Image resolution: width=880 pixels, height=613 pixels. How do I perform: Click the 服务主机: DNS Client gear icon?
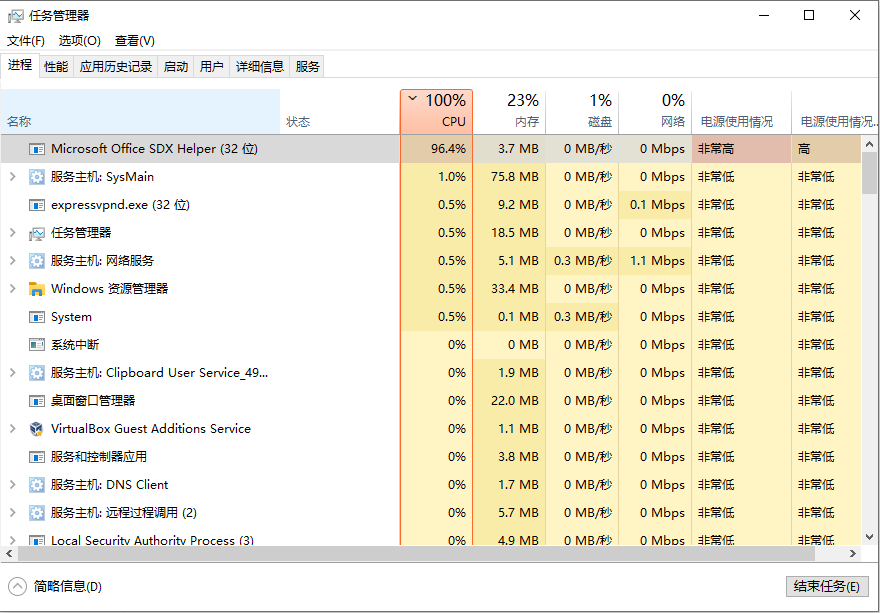pos(36,485)
